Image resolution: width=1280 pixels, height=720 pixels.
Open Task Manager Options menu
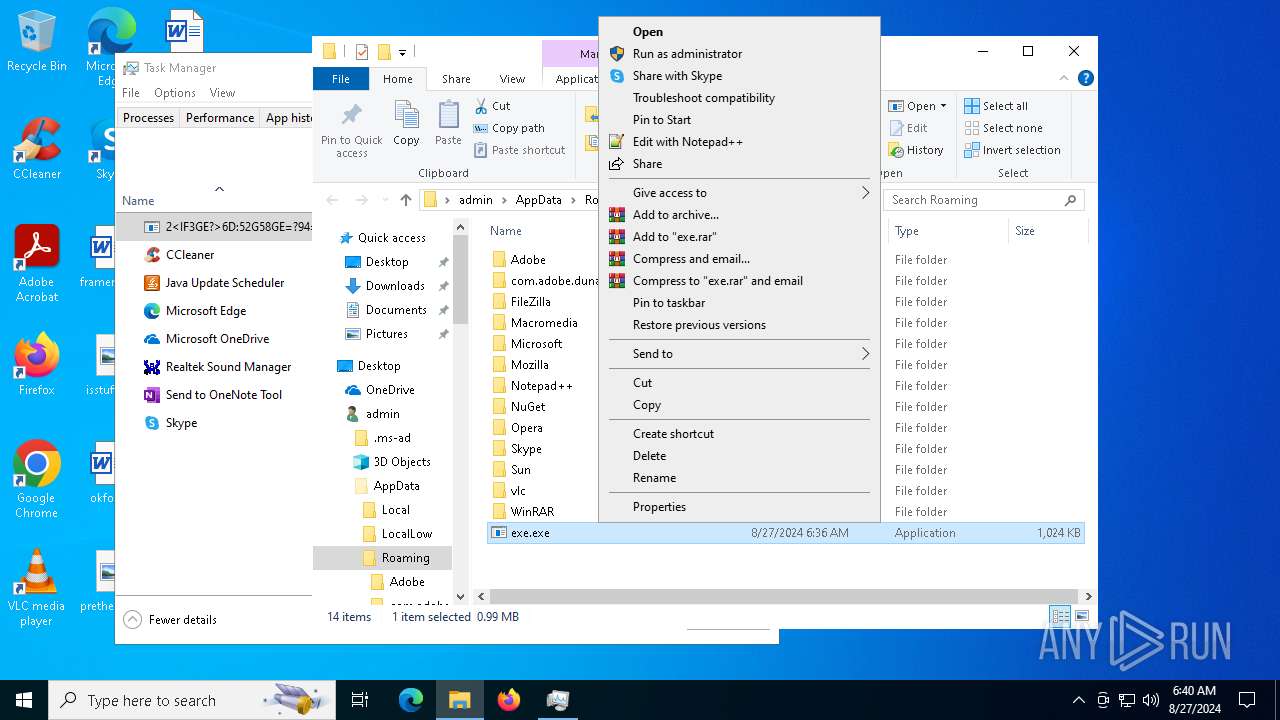175,93
